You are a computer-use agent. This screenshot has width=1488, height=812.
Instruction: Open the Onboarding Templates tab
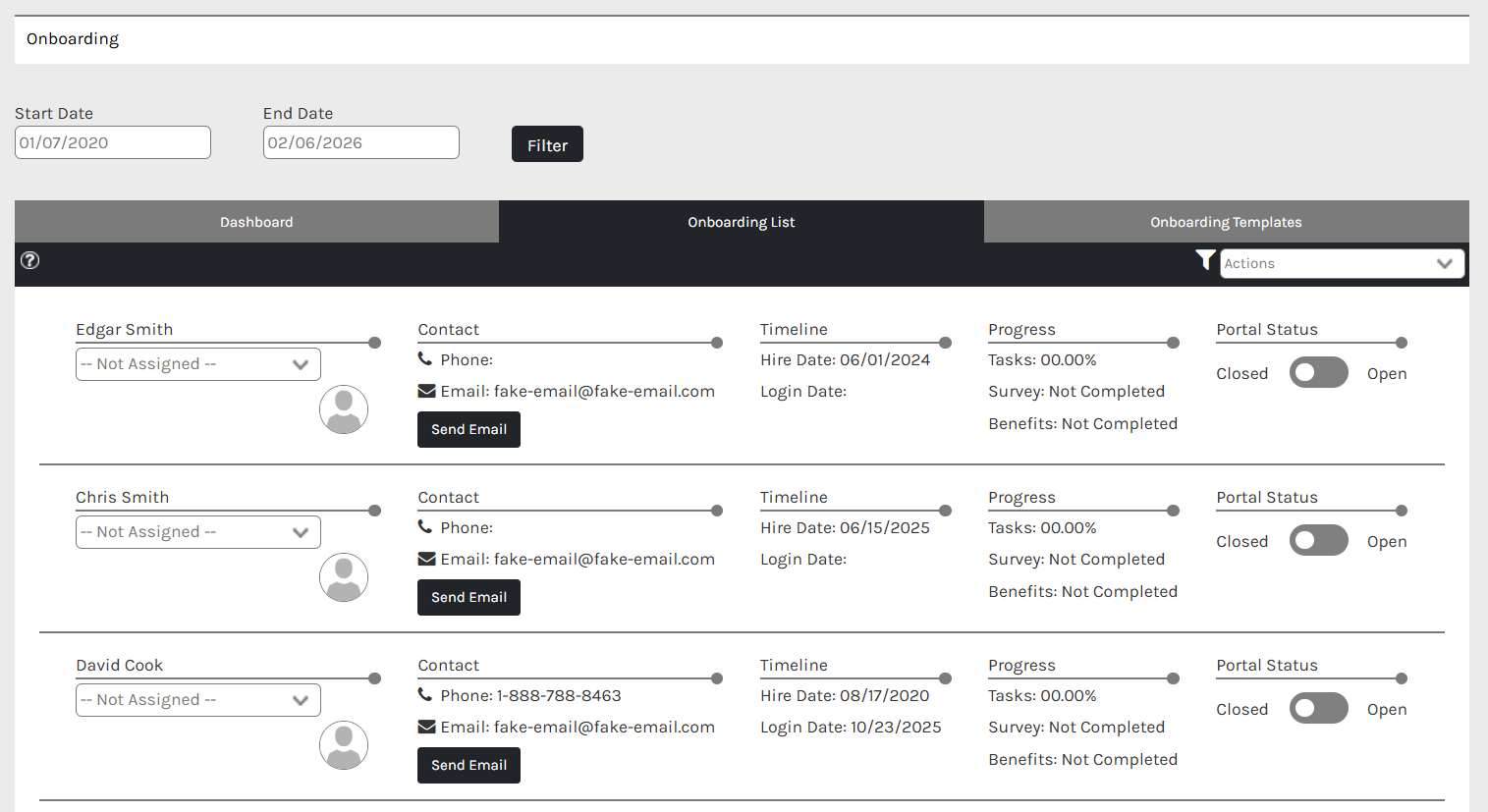click(x=1226, y=222)
